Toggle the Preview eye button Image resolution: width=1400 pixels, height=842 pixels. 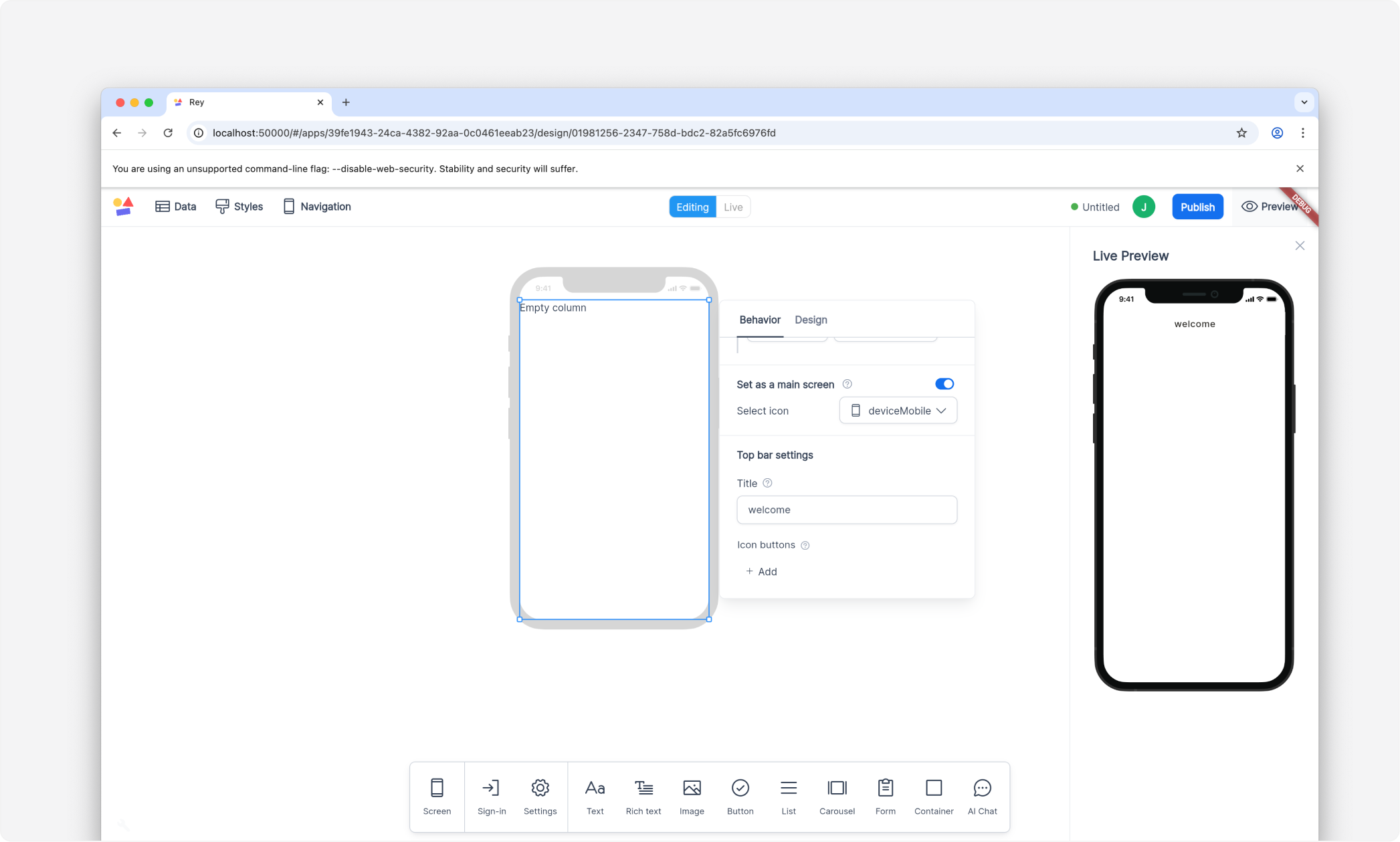(1269, 207)
